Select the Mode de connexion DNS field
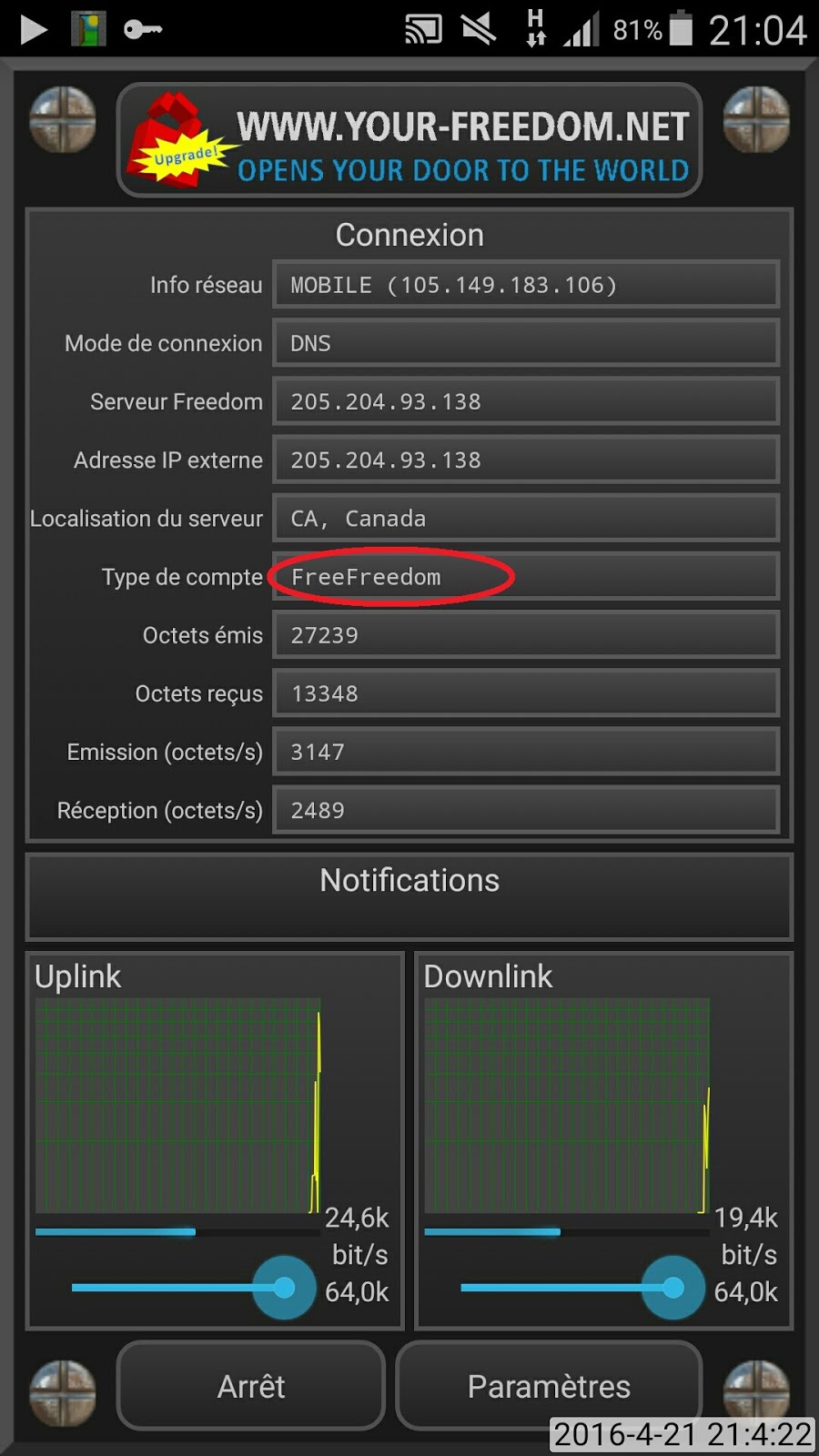Viewport: 819px width, 1456px height. point(526,343)
